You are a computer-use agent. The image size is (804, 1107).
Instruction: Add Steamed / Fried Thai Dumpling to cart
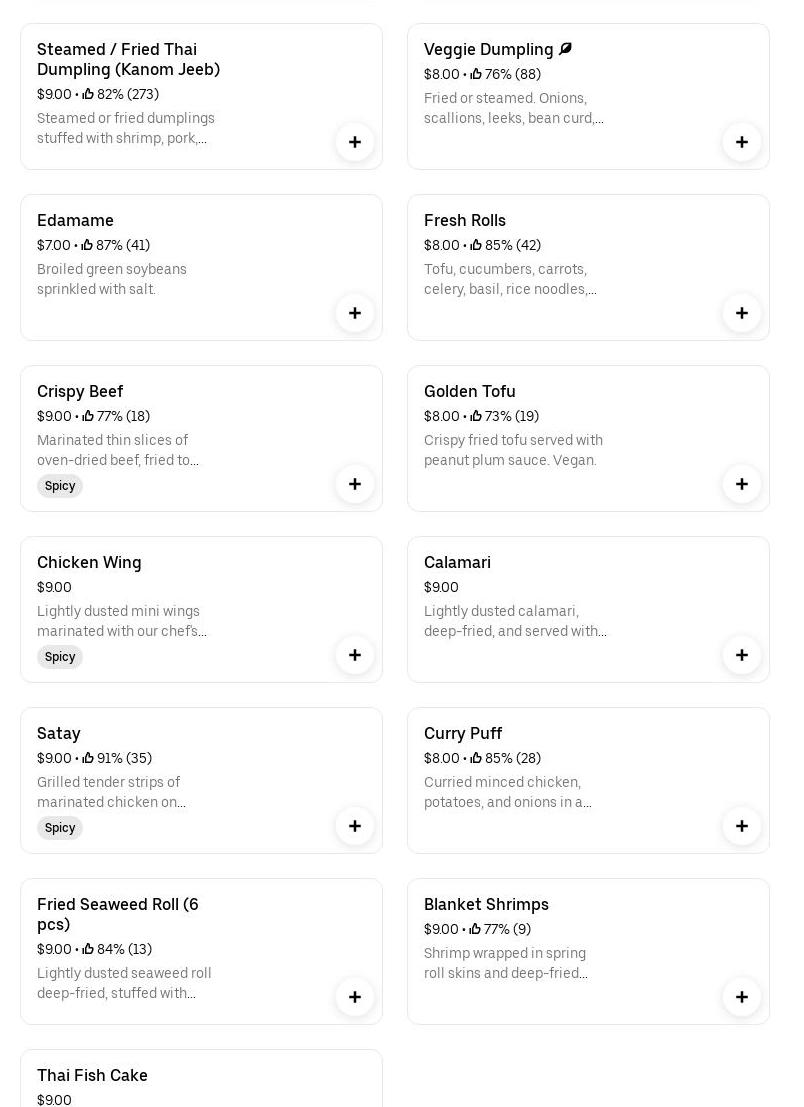point(355,142)
